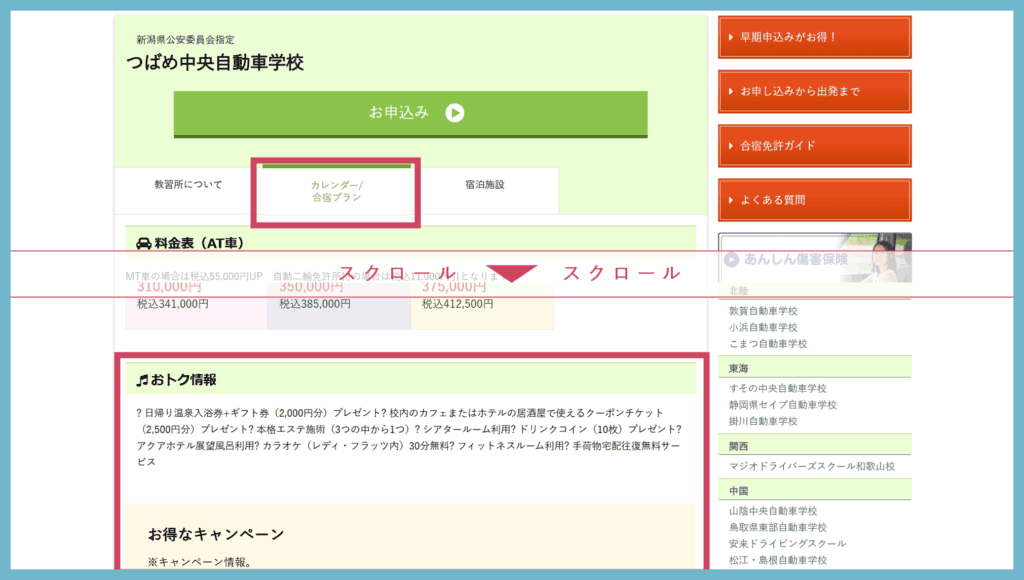Open the こまつ自動車学校 link
1024x580 pixels.
(768, 344)
